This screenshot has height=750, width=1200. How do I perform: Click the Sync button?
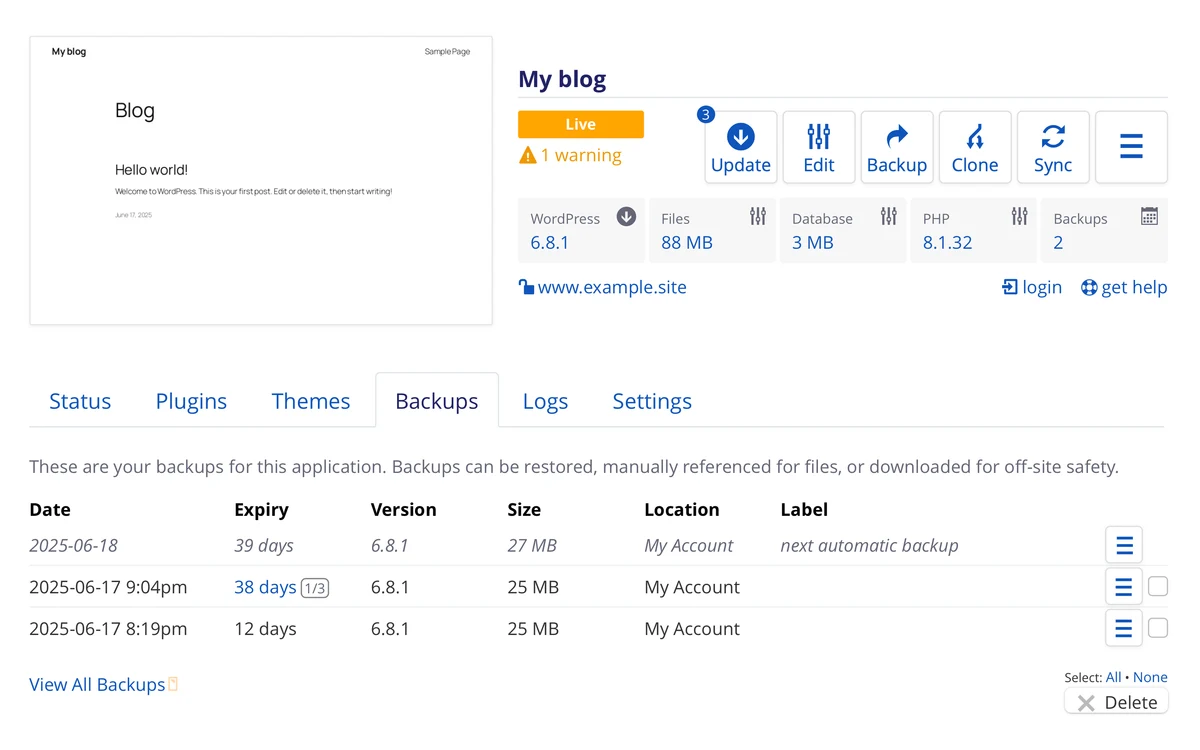1053,147
